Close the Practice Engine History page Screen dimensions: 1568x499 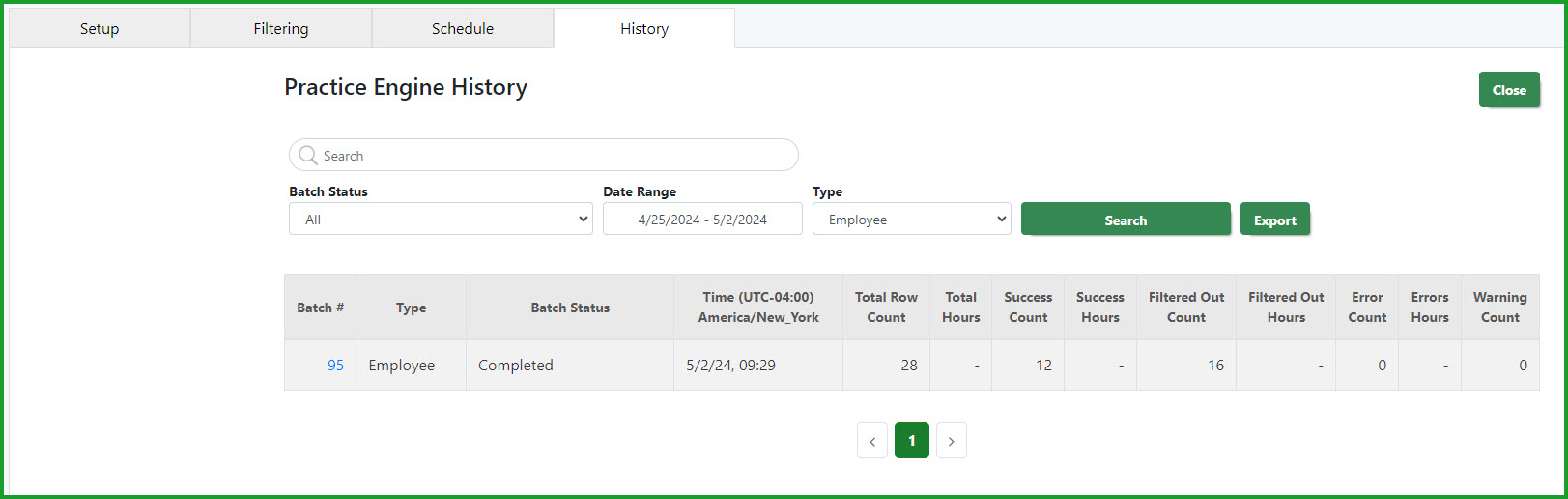point(1509,90)
